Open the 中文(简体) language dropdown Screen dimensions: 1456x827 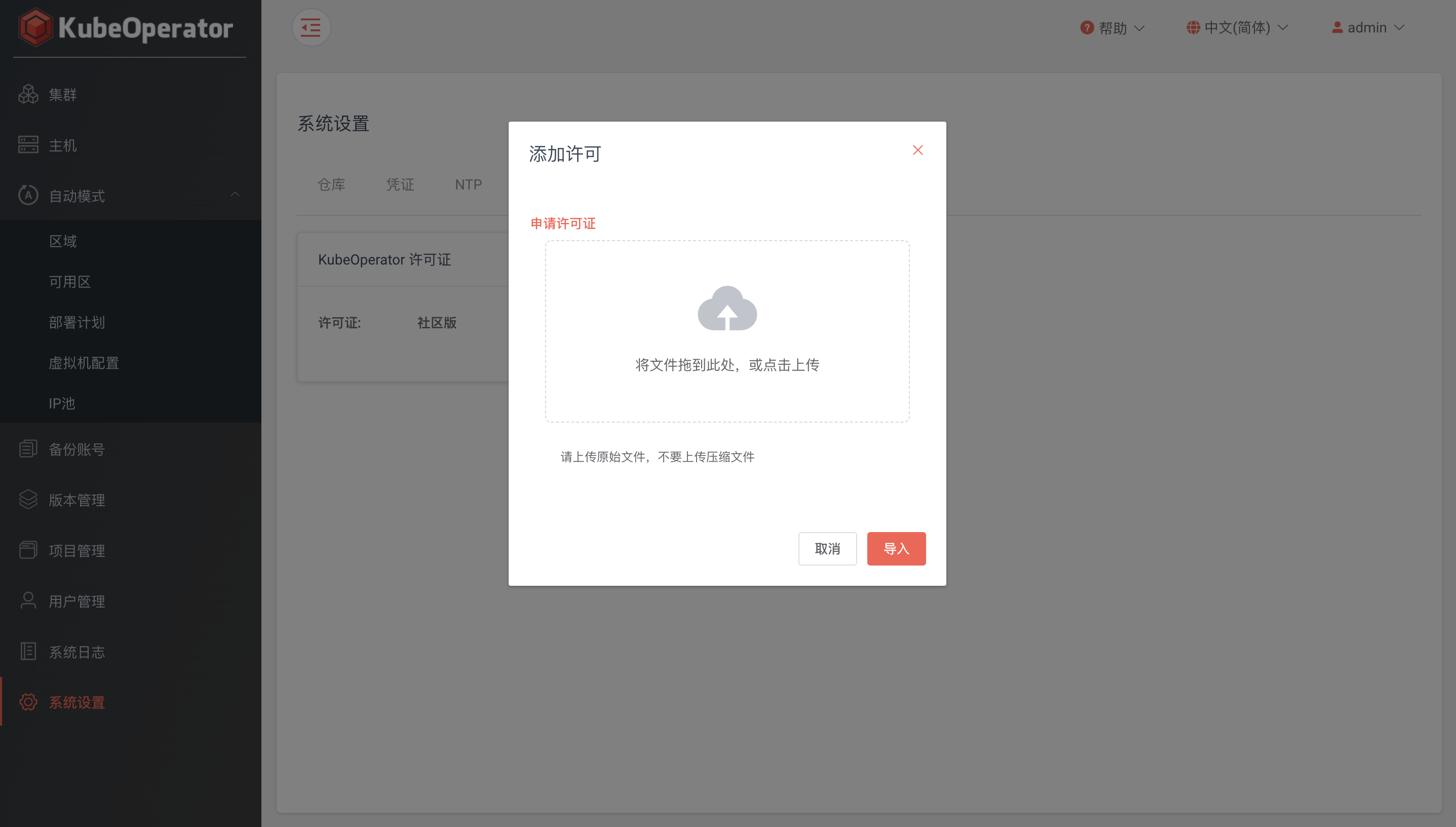pyautogui.click(x=1237, y=27)
